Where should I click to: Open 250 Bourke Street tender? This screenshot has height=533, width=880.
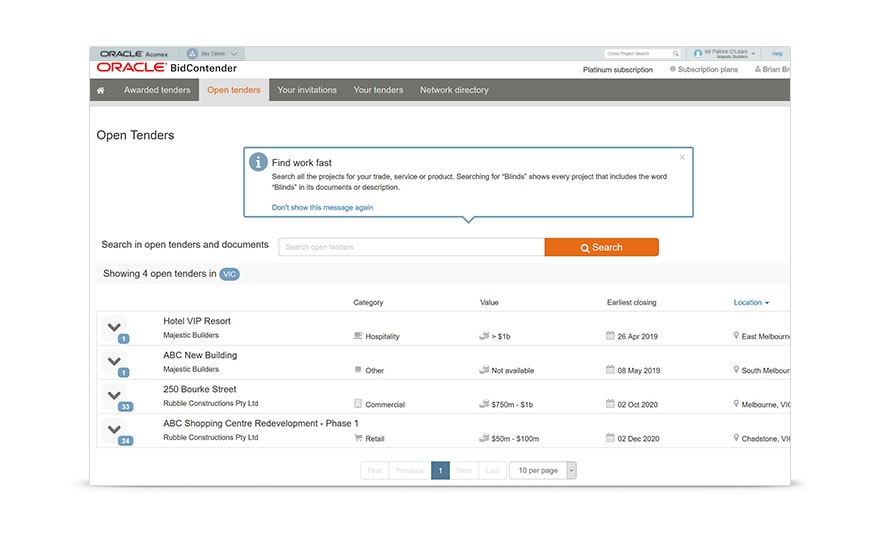click(199, 389)
